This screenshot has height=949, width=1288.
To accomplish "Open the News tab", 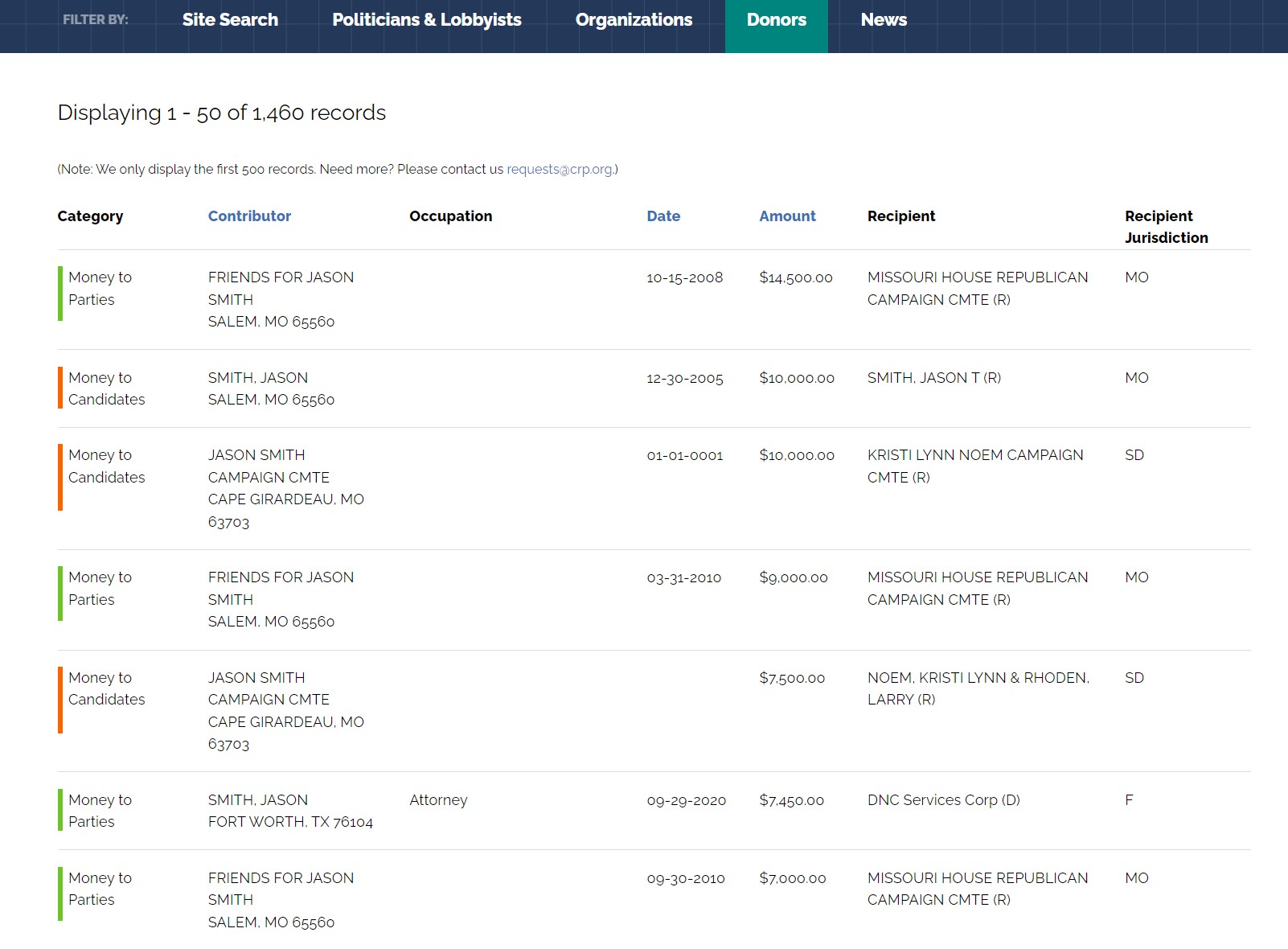I will 884,20.
